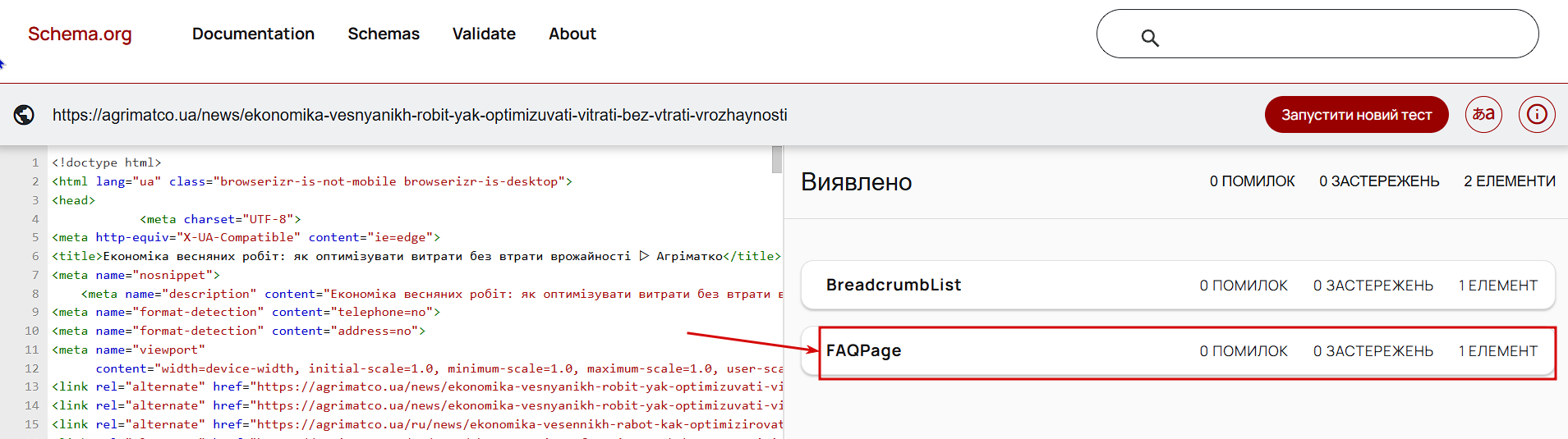Click the search magnifier icon

click(1150, 38)
